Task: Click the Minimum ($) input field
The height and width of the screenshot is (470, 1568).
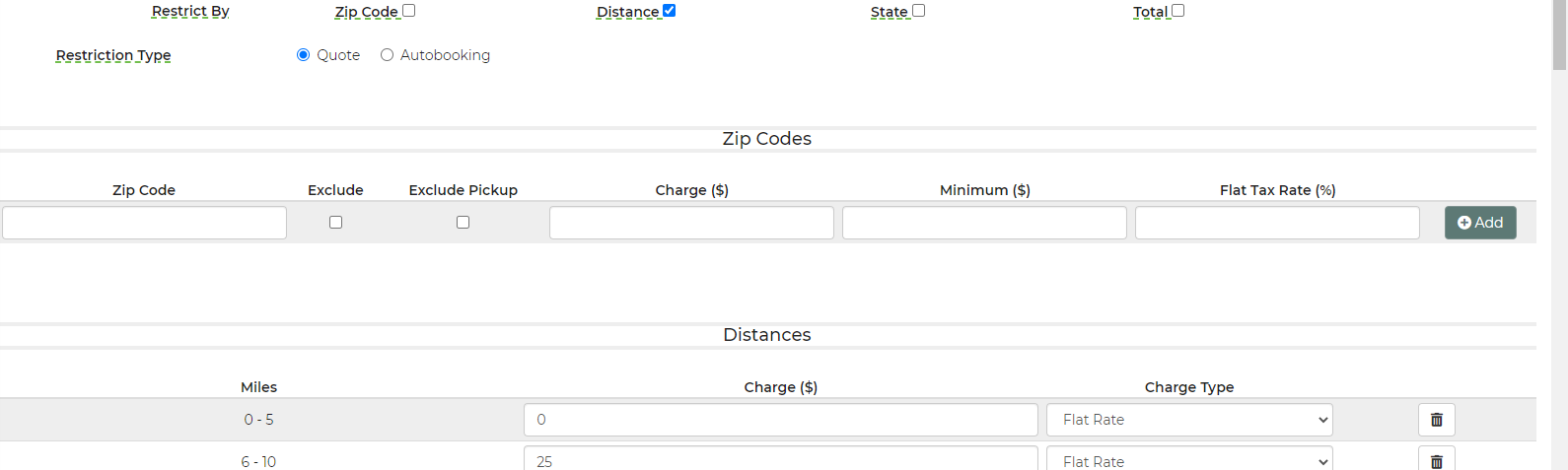Action: click(984, 223)
